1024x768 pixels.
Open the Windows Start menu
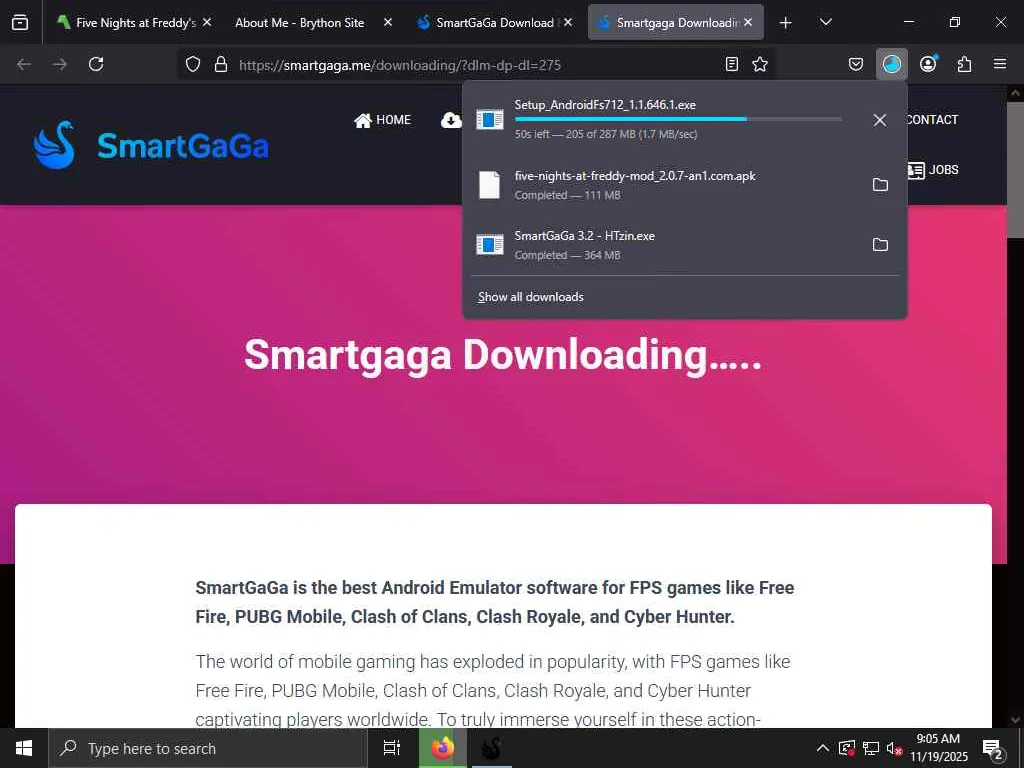coord(24,748)
